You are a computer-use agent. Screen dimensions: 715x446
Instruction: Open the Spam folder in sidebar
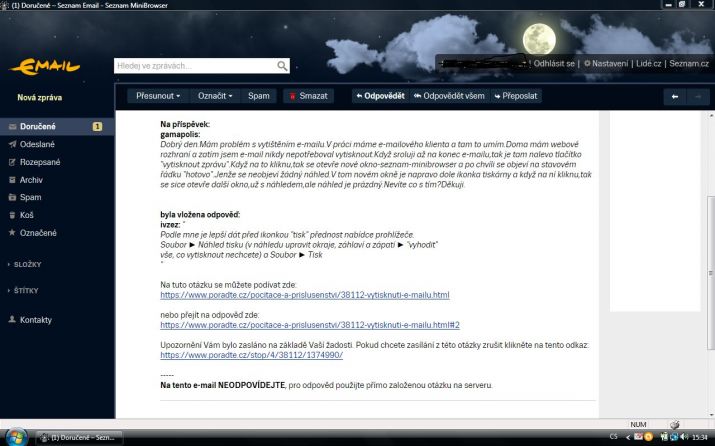31,197
